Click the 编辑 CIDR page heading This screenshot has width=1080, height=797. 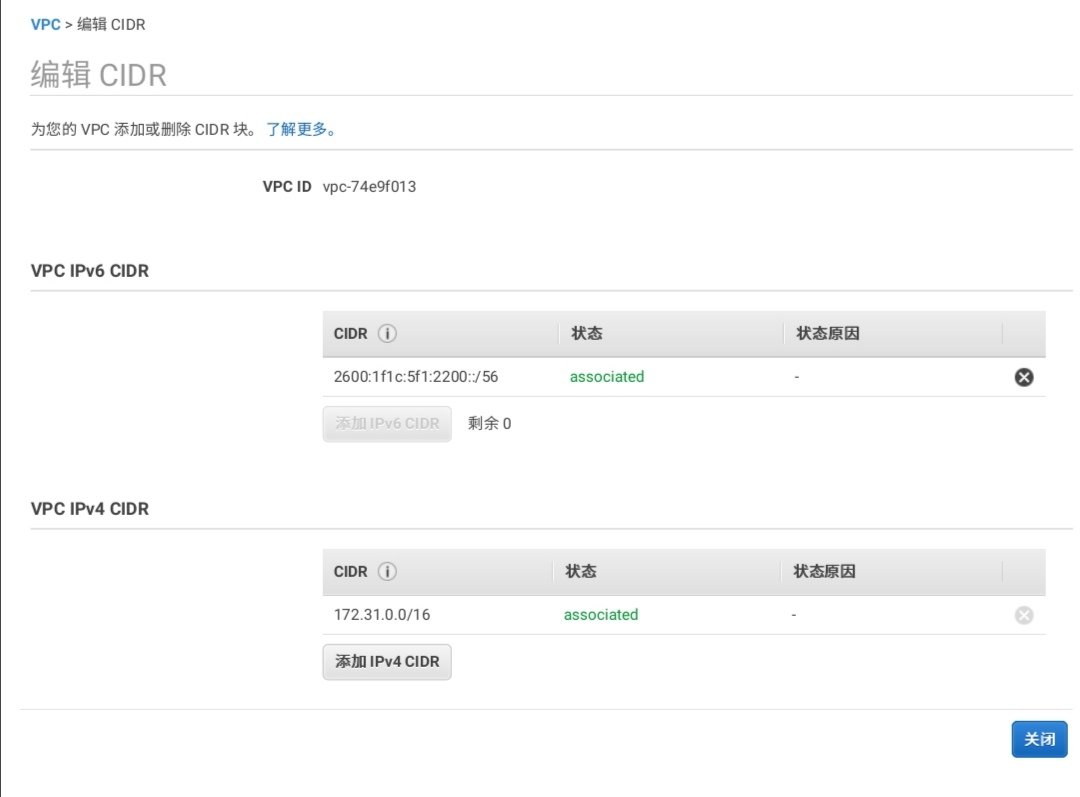tap(98, 75)
